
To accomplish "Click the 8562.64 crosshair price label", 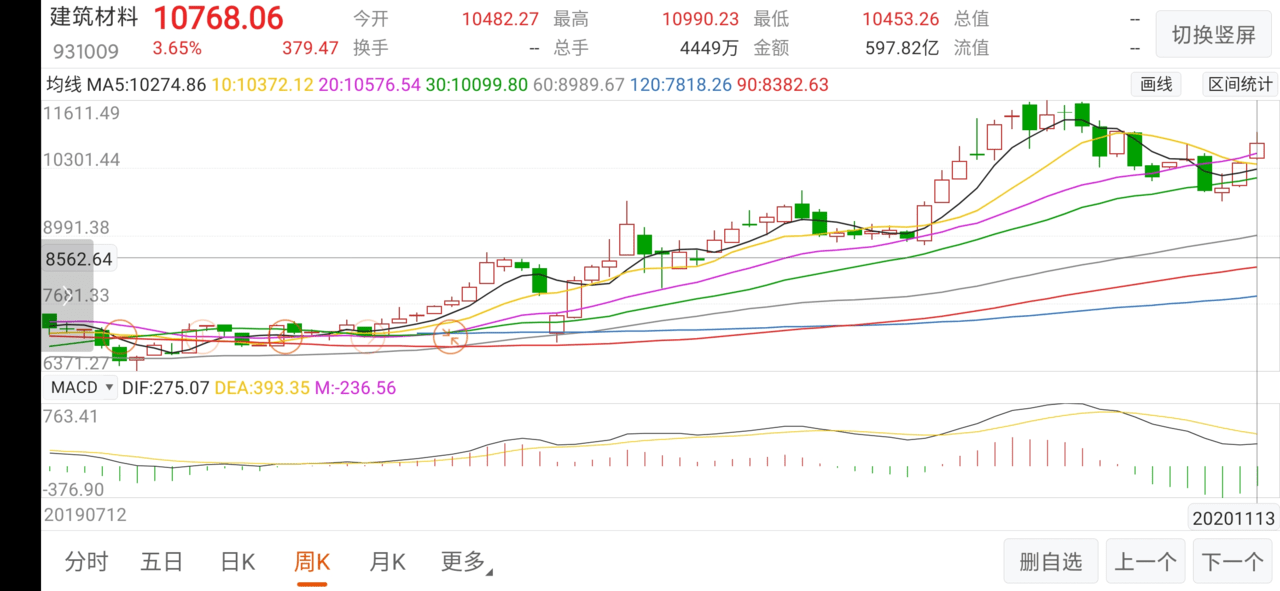I will click(78, 259).
